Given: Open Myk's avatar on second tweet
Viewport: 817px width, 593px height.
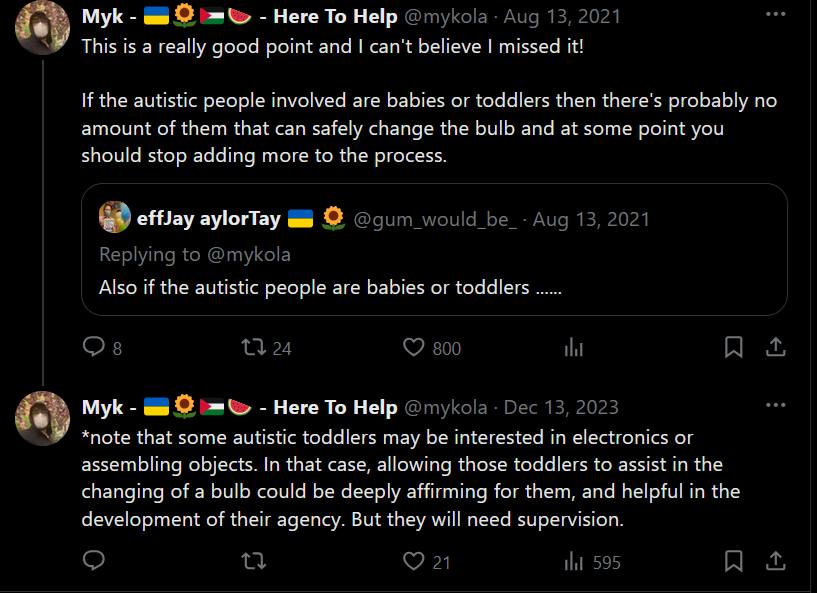Looking at the screenshot, I should pyautogui.click(x=42, y=418).
